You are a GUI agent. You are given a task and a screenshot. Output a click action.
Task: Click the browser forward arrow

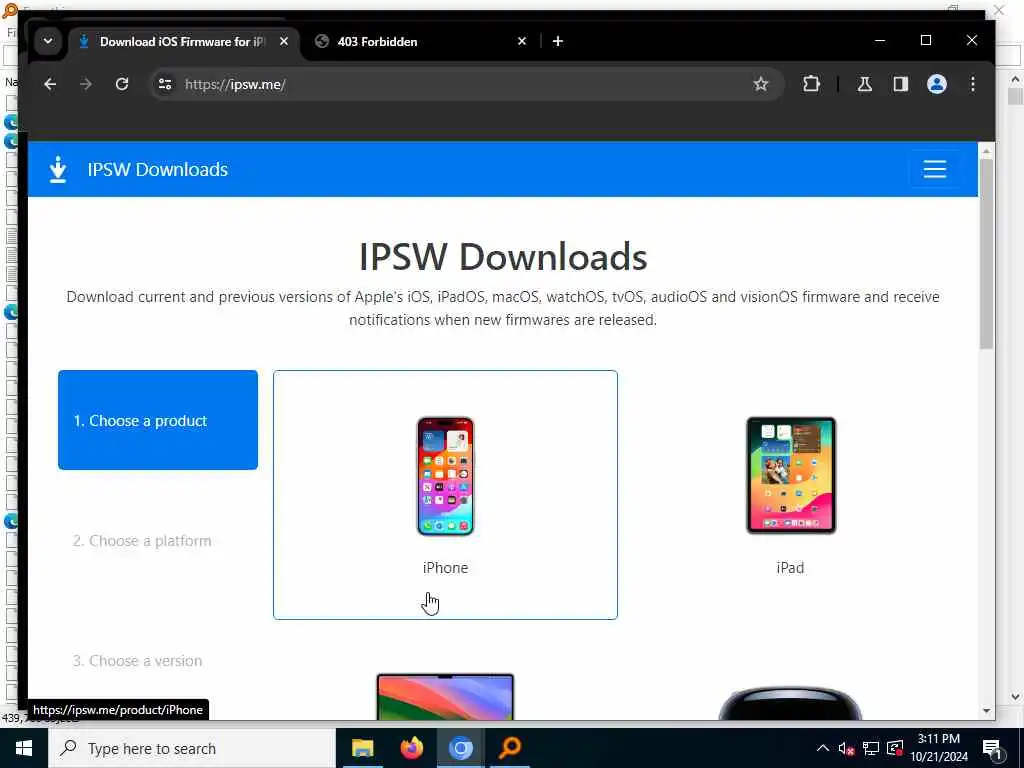coord(86,84)
